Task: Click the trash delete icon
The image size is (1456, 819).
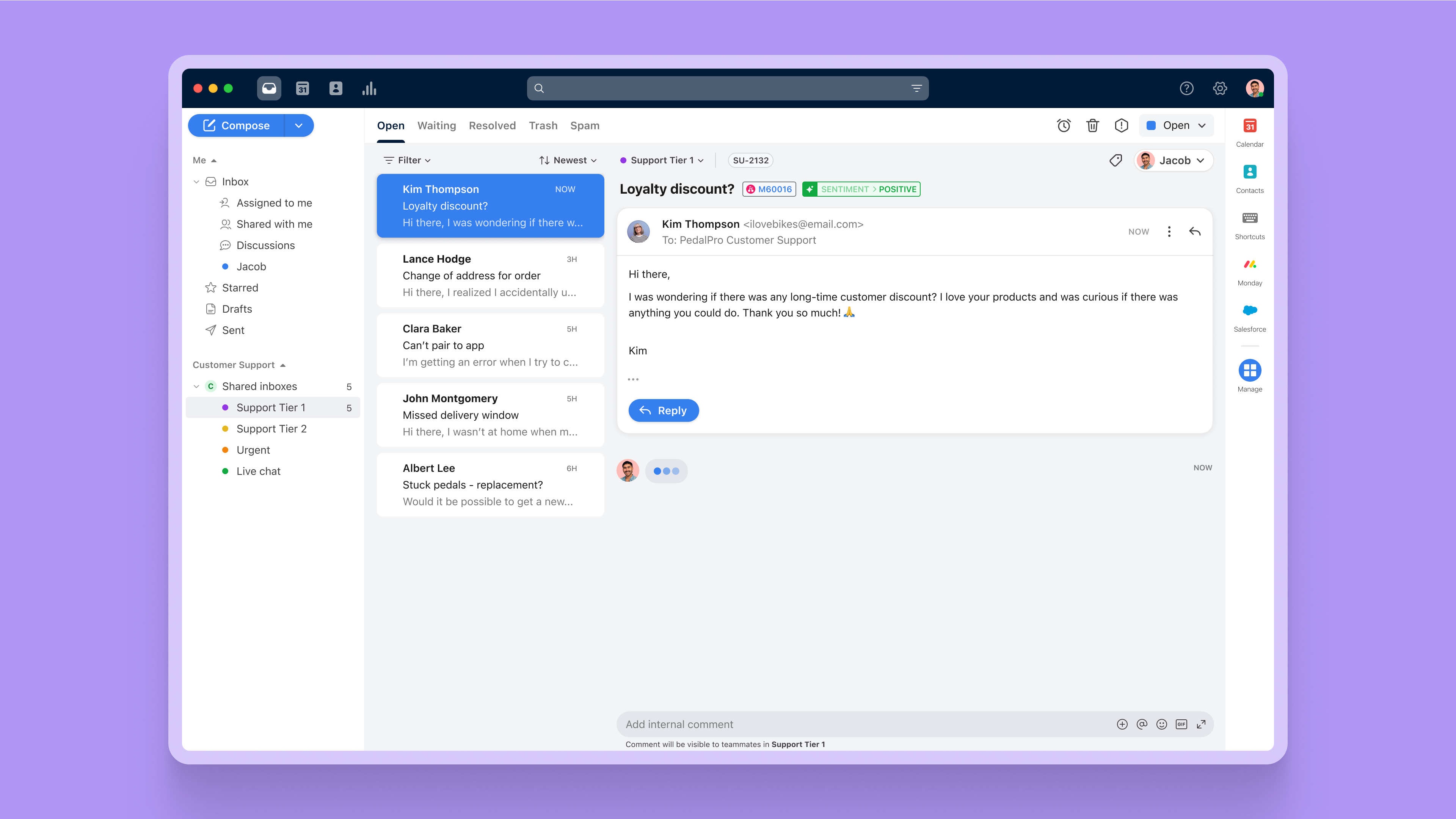Action: click(1092, 125)
